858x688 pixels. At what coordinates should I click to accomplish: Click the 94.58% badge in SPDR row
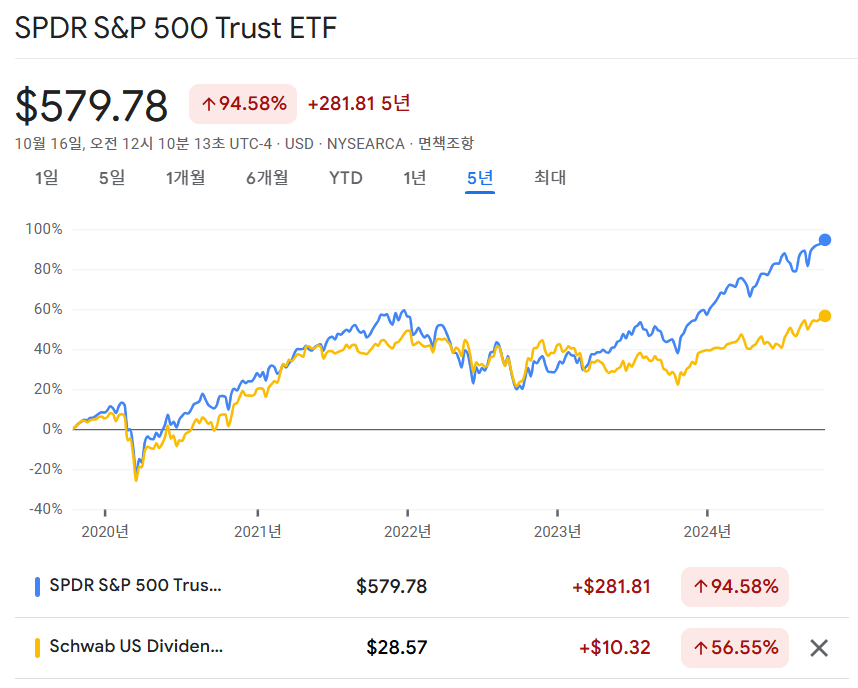(x=734, y=587)
